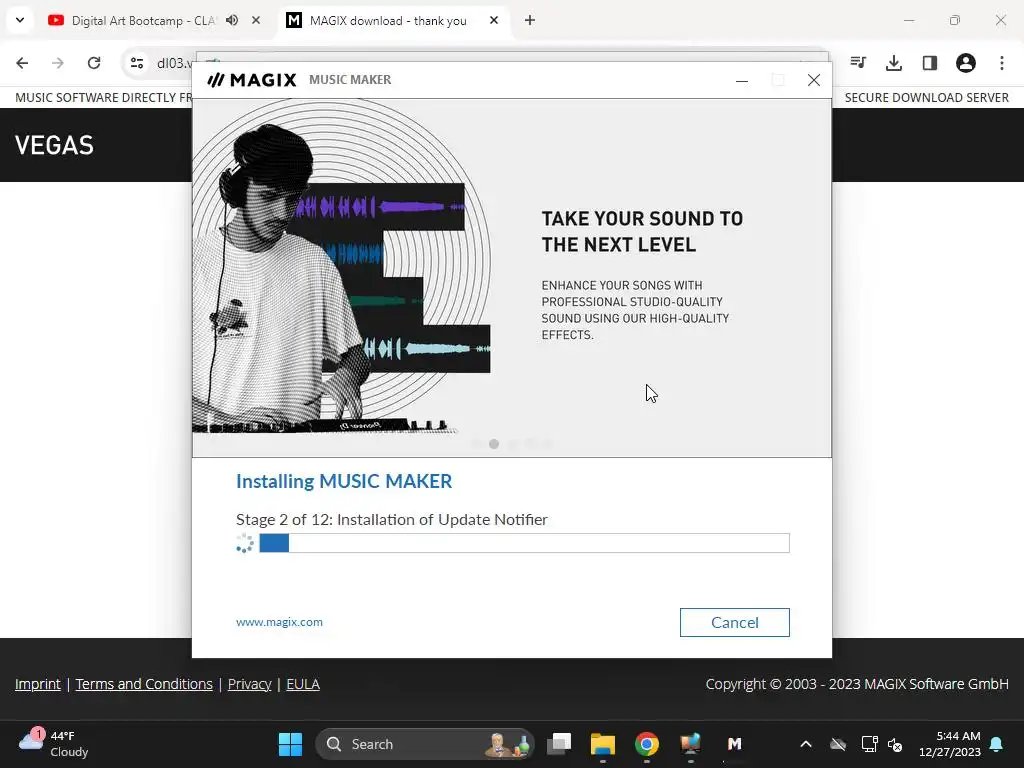Image resolution: width=1024 pixels, height=768 pixels.
Task: Open the Imprint link
Action: [38, 684]
